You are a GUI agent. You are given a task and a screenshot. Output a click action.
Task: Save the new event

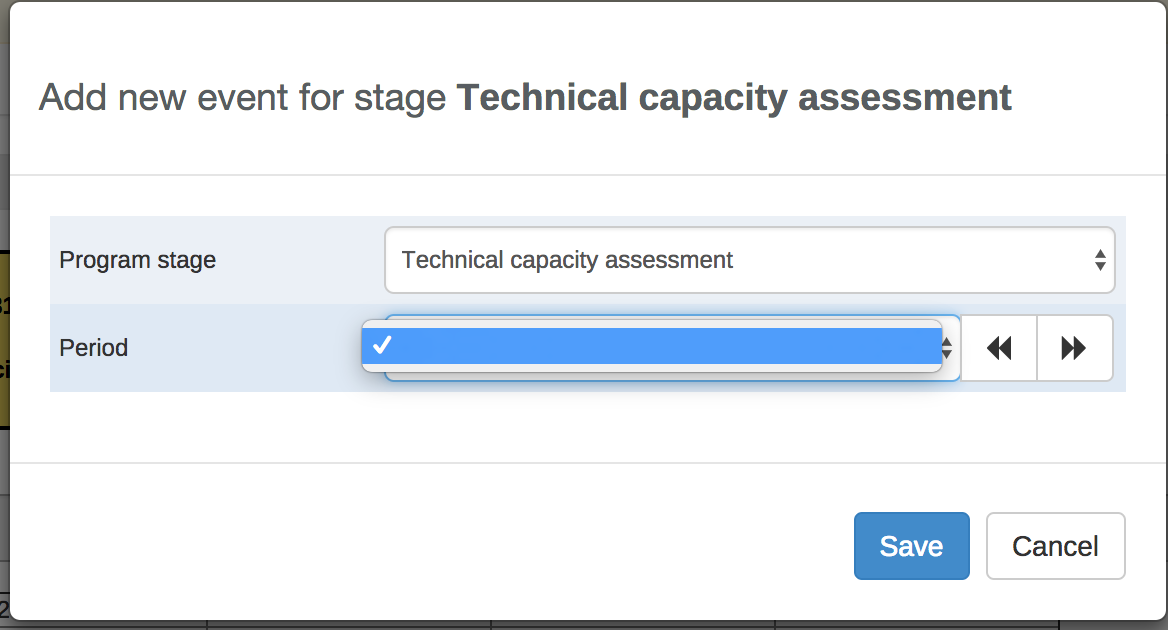[x=911, y=546]
